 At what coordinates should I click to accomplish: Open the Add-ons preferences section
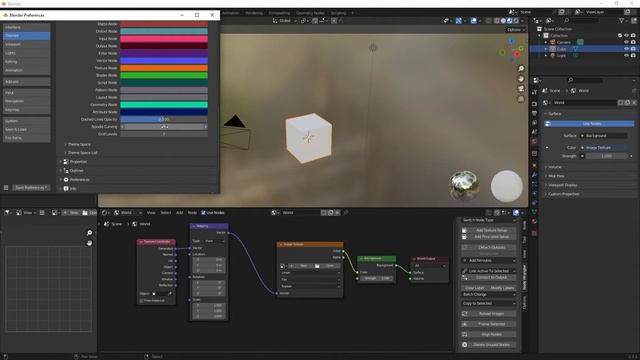pyautogui.click(x=27, y=82)
